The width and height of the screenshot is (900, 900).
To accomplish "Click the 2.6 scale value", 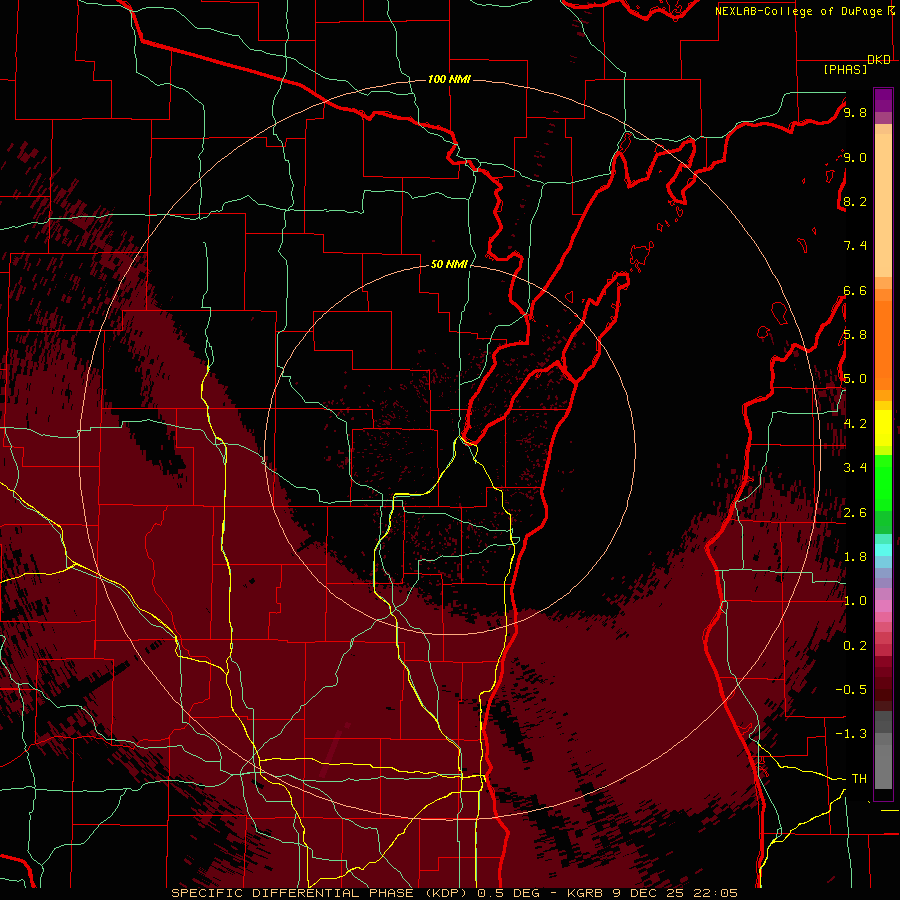I will pyautogui.click(x=855, y=513).
